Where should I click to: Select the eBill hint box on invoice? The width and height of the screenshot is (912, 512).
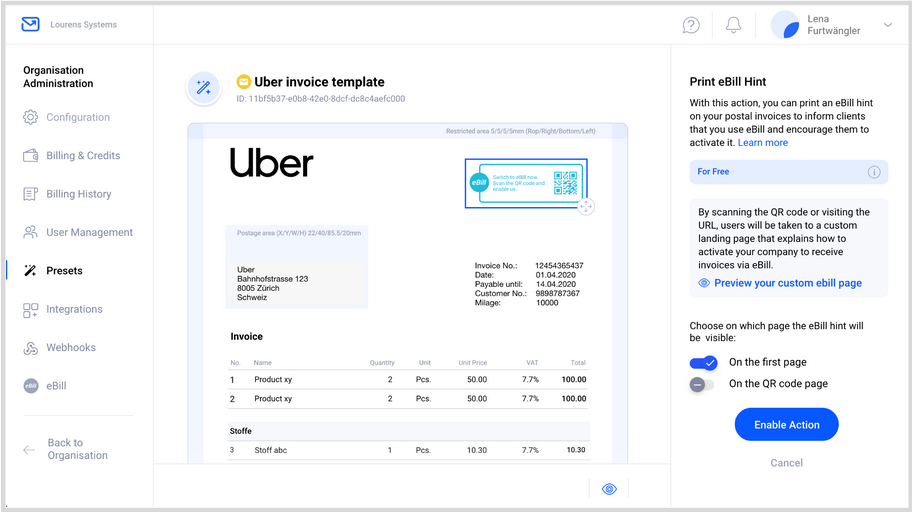coord(526,183)
